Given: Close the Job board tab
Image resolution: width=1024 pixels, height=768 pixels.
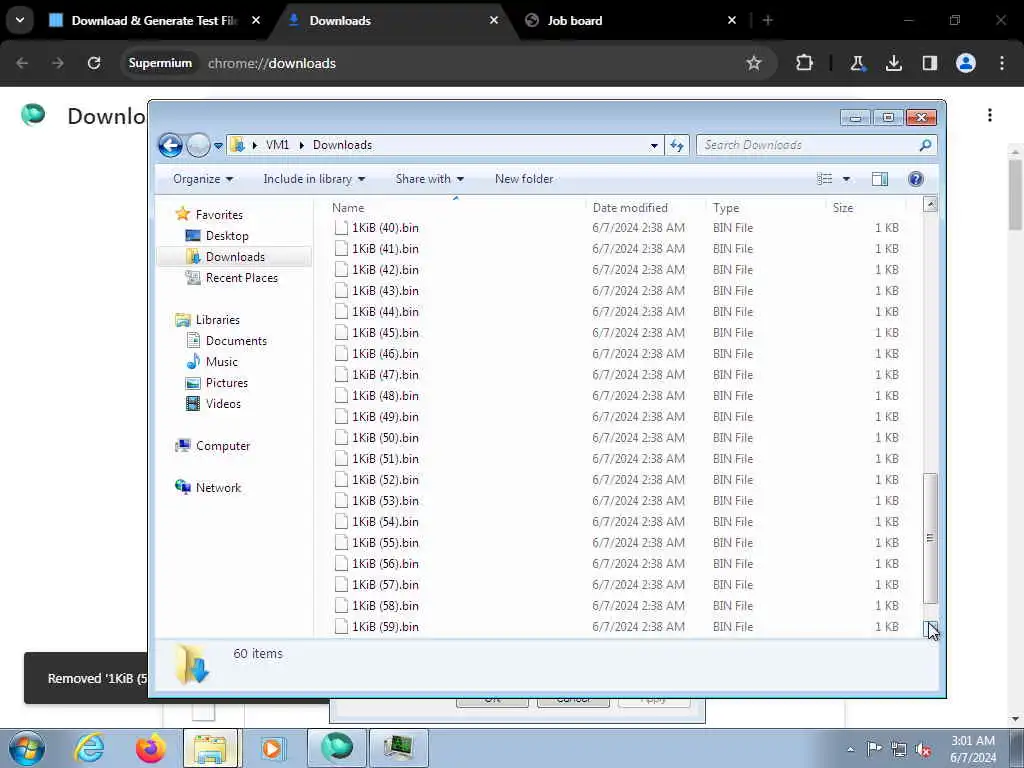Looking at the screenshot, I should [731, 21].
